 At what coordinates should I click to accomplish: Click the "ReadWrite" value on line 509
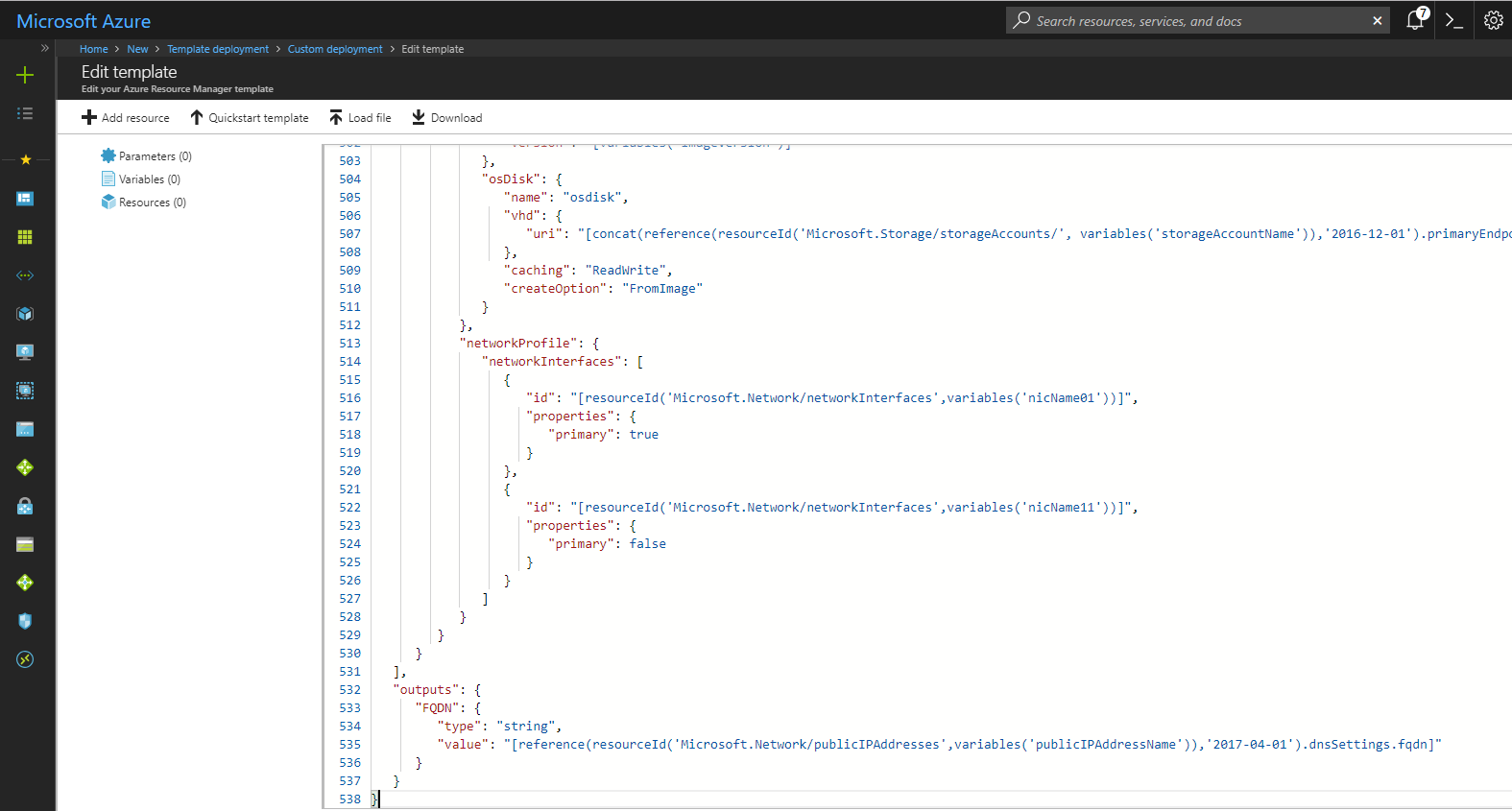click(625, 271)
